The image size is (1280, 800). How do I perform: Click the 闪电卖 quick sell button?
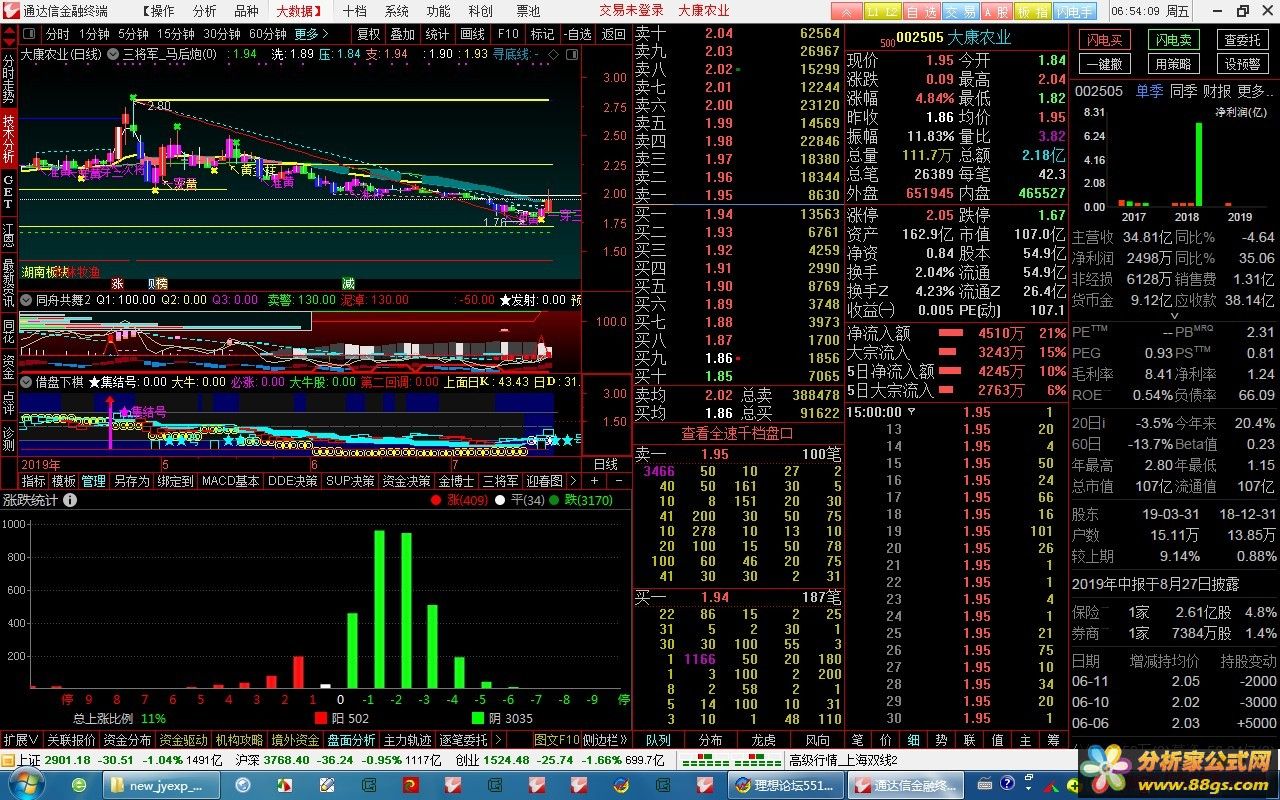click(x=1174, y=40)
